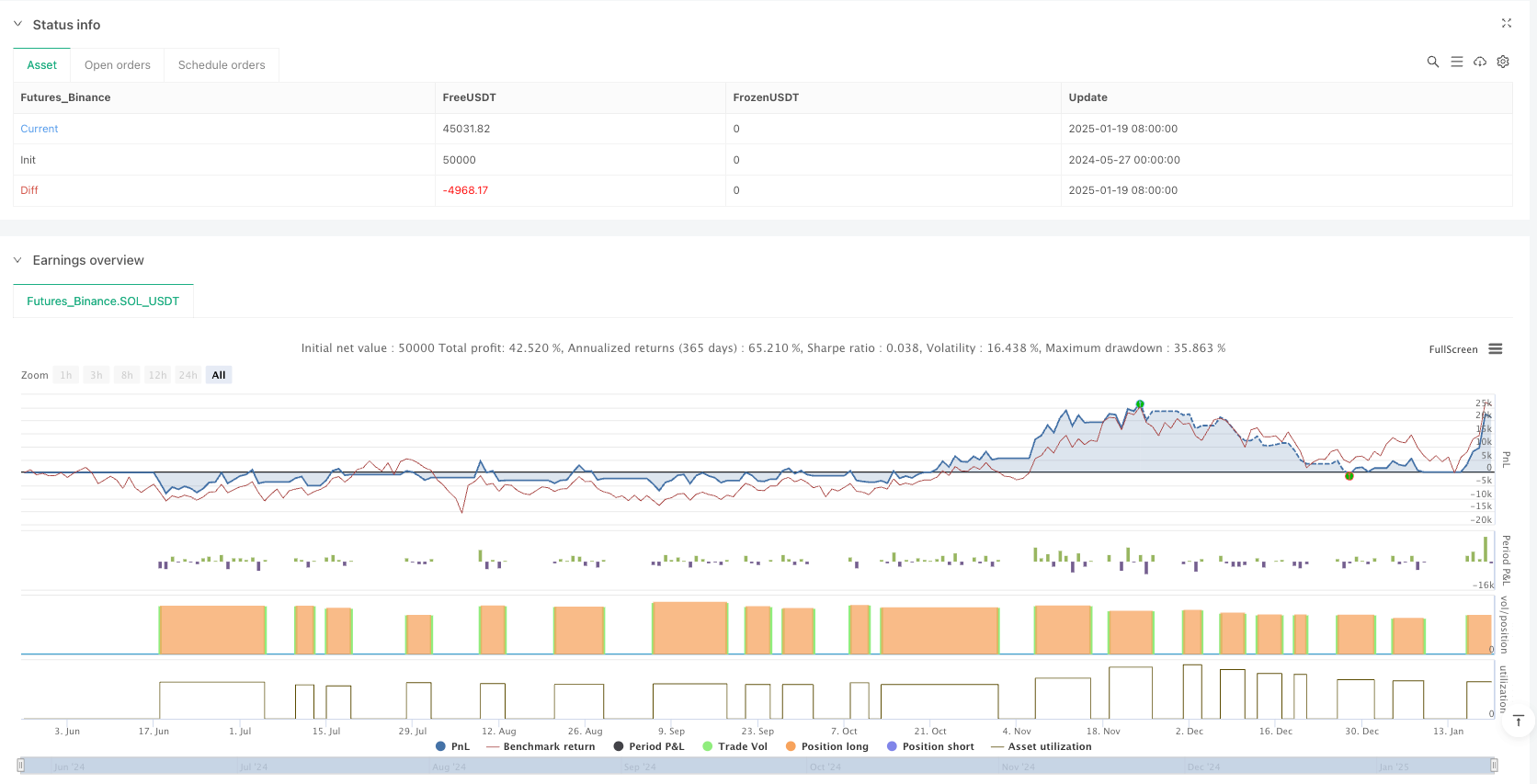Select the Futures_Binance.SOL_USDT tab
The width and height of the screenshot is (1537, 784).
click(x=103, y=301)
